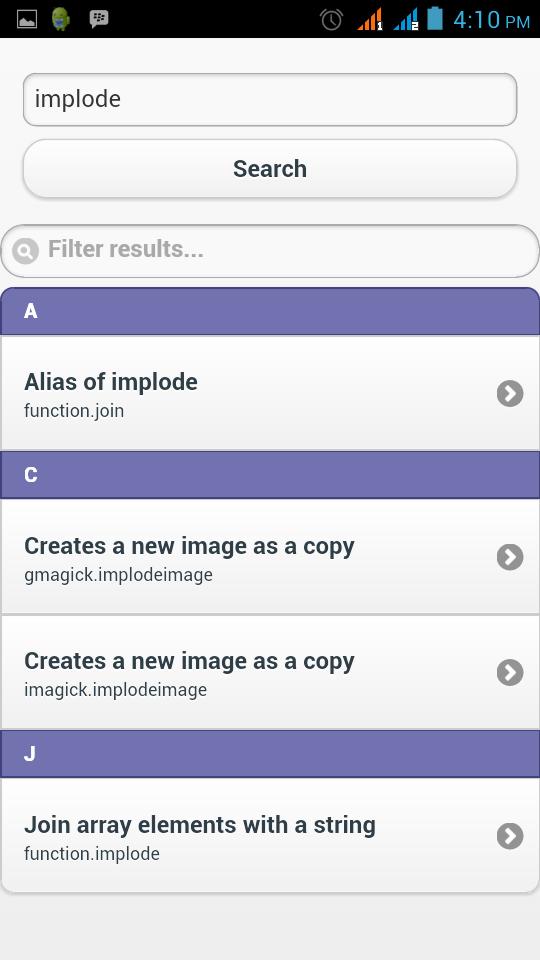Image resolution: width=540 pixels, height=960 pixels.
Task: Open the BBM message notification icon
Action: click(x=99, y=18)
